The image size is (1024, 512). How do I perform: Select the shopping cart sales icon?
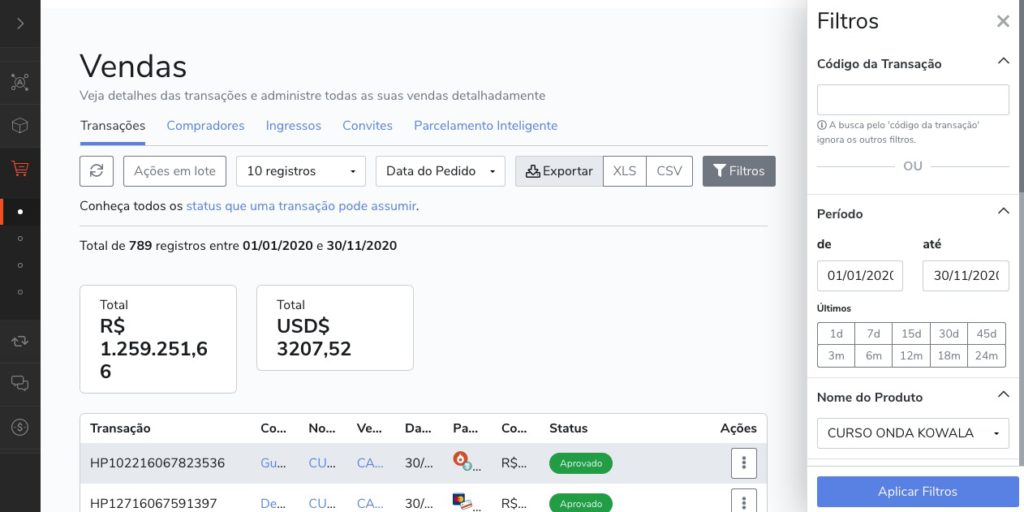[x=20, y=168]
